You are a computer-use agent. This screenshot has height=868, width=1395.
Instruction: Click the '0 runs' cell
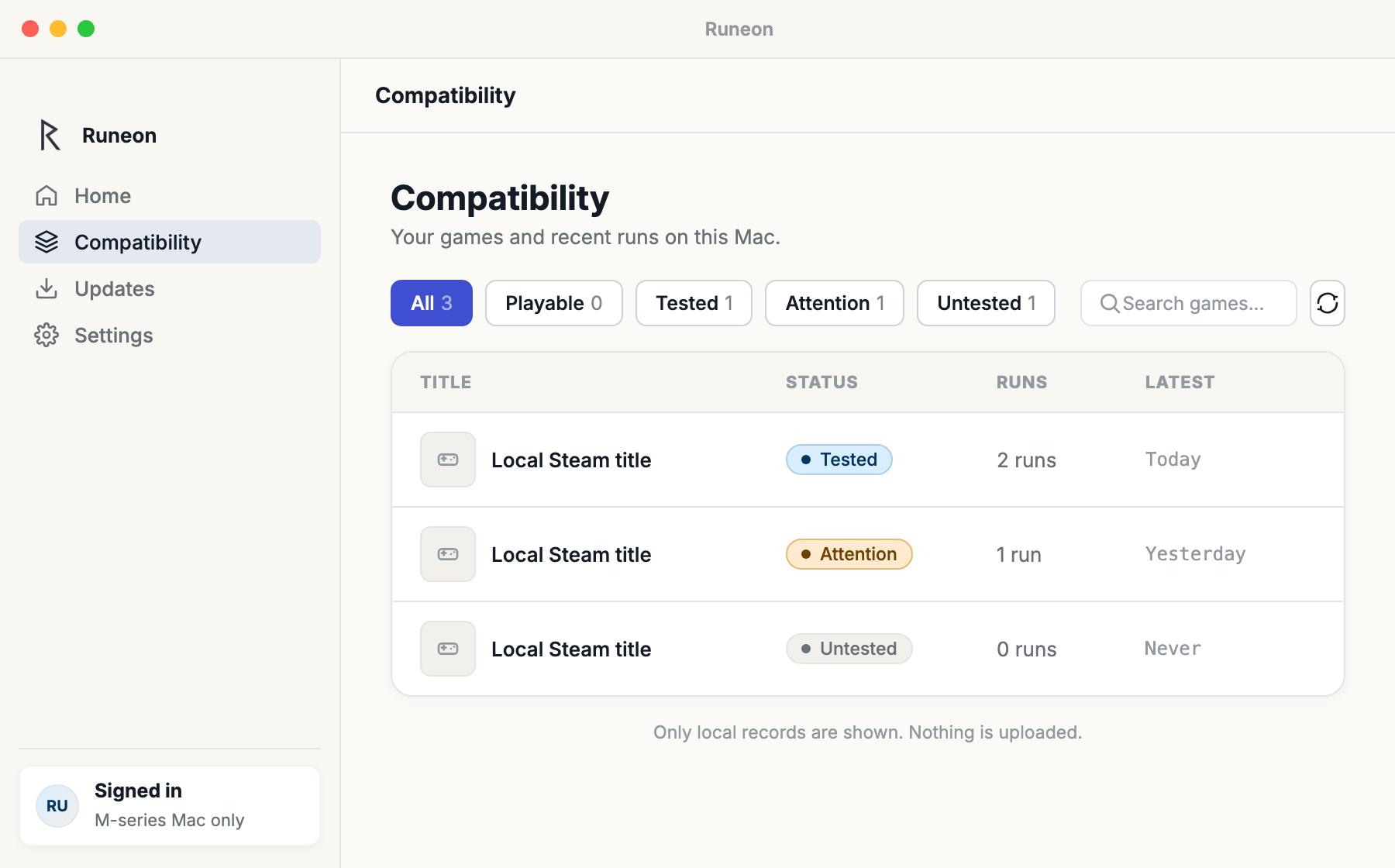pos(1026,649)
